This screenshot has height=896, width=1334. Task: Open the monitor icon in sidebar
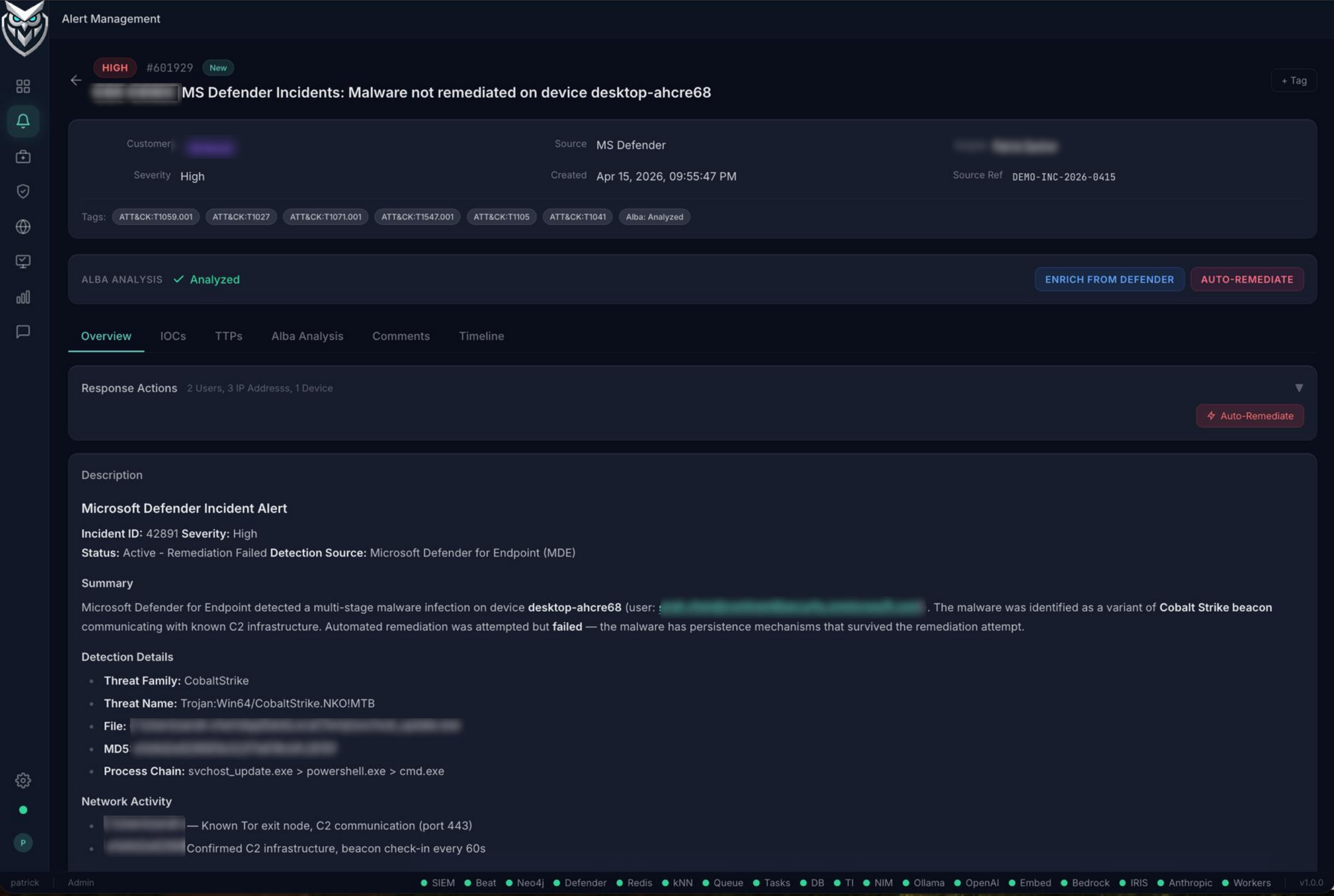coord(23,261)
